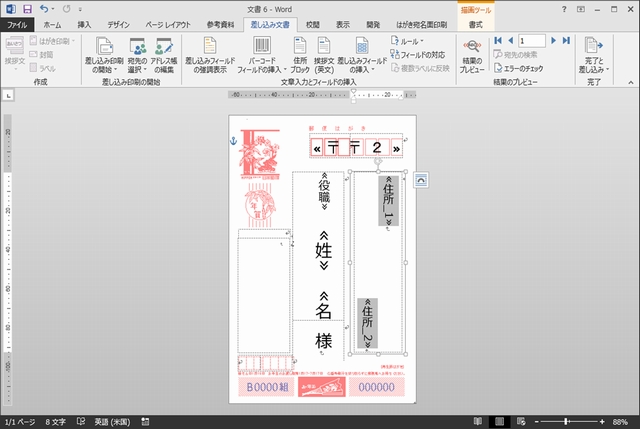
Task: Click the proofing check icon in status bar
Action: coord(81,421)
